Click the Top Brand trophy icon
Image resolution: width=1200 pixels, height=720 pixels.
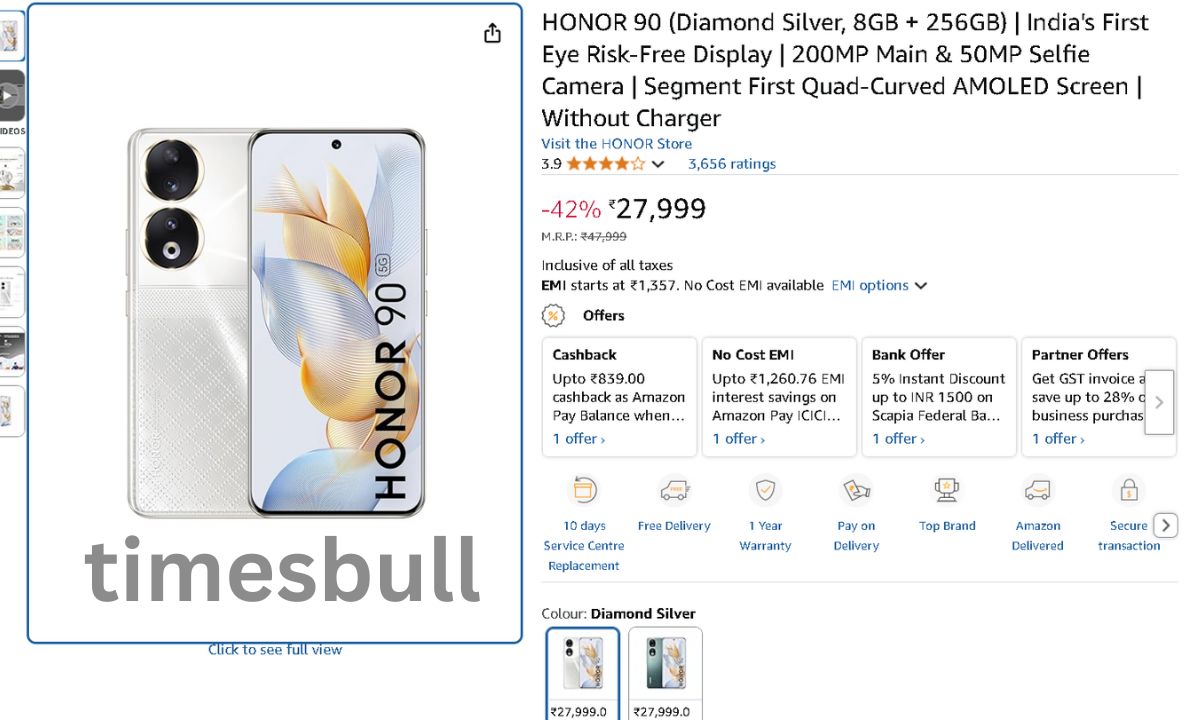click(946, 491)
